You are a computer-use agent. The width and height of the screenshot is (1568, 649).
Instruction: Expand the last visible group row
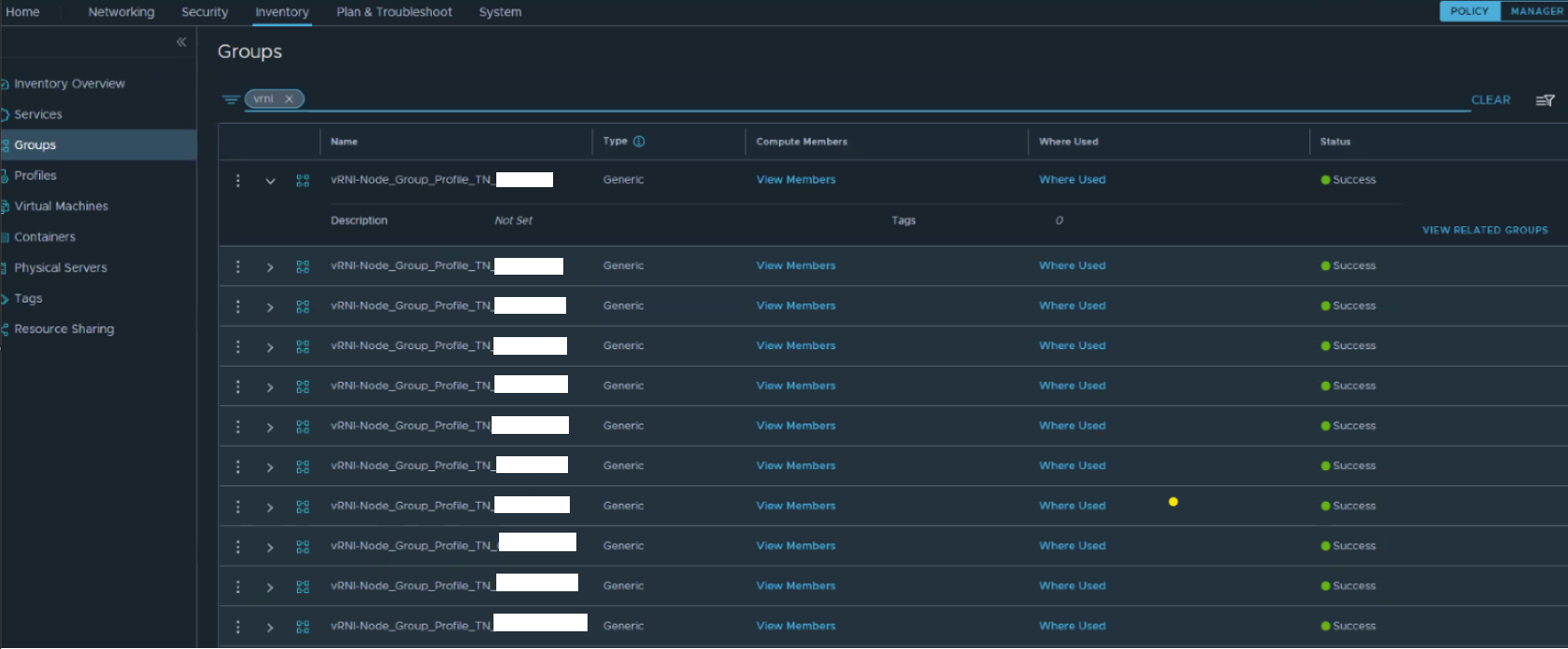[x=270, y=628]
